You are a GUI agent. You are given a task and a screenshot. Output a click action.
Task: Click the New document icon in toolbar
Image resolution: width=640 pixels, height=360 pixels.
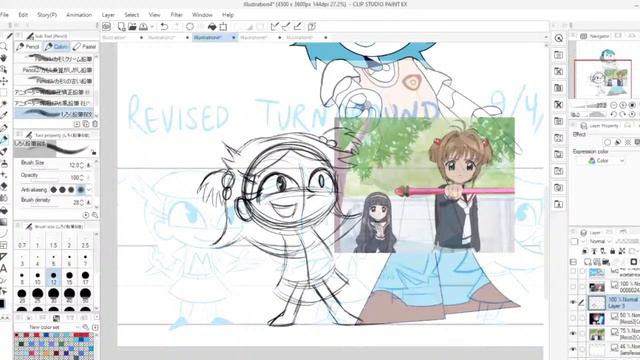(x=121, y=27)
